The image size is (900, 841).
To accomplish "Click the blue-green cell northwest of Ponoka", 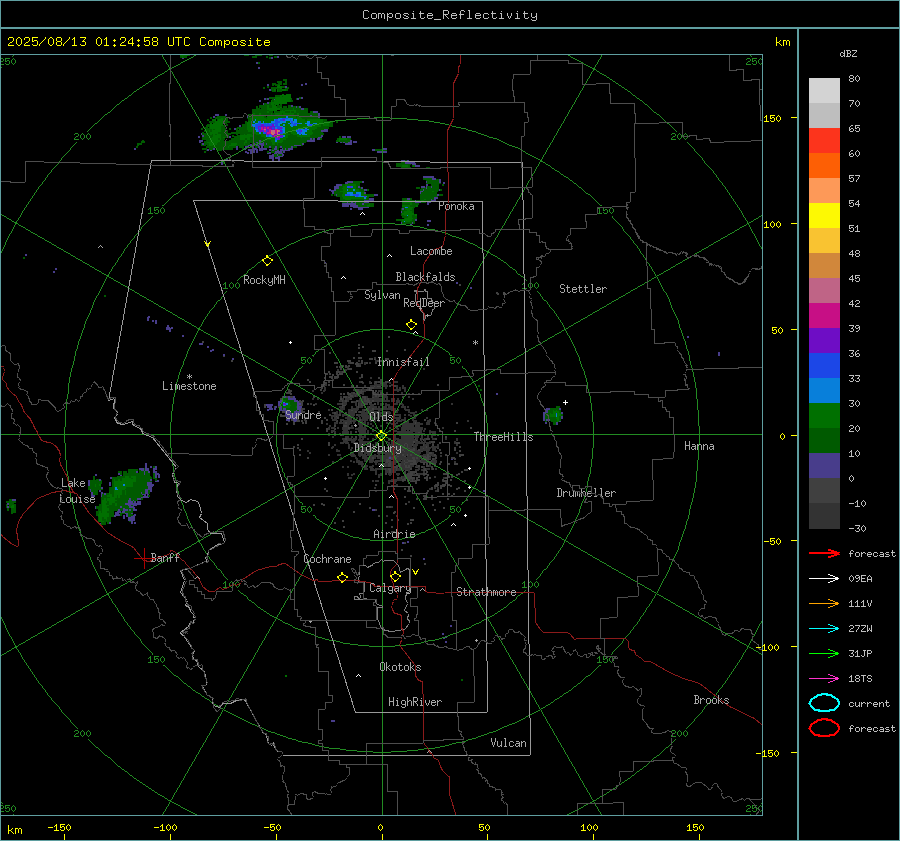I will (352, 193).
